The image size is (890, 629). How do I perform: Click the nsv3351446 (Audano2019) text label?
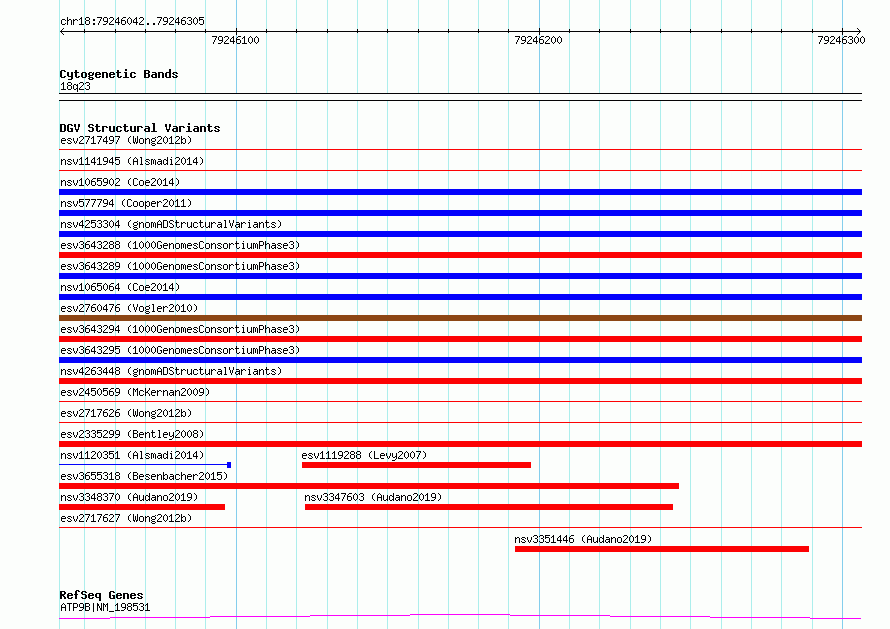[x=583, y=539]
